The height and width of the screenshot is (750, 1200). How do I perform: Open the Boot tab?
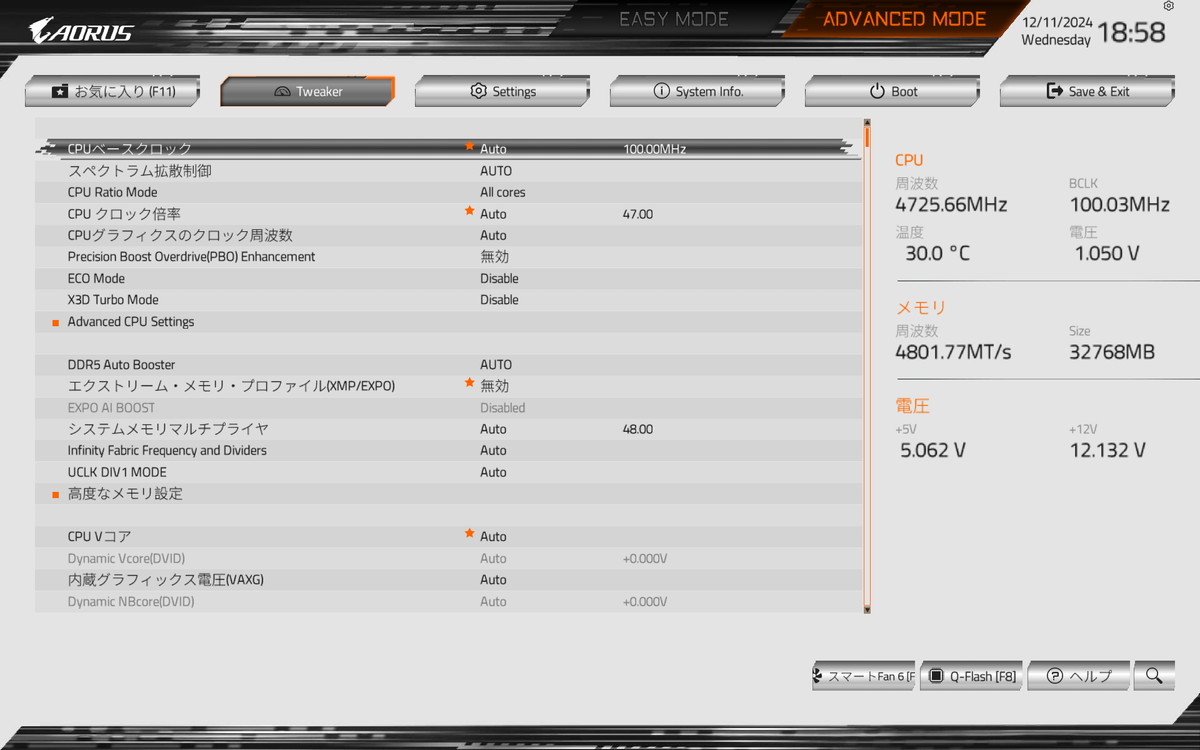tap(892, 91)
